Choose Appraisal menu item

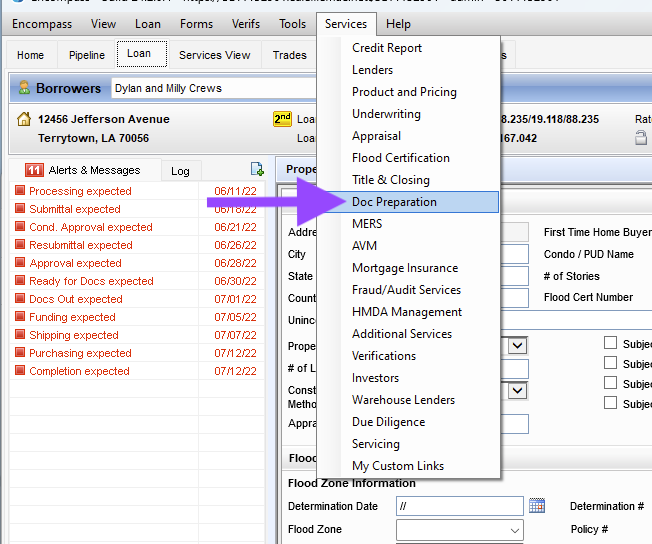point(408,136)
